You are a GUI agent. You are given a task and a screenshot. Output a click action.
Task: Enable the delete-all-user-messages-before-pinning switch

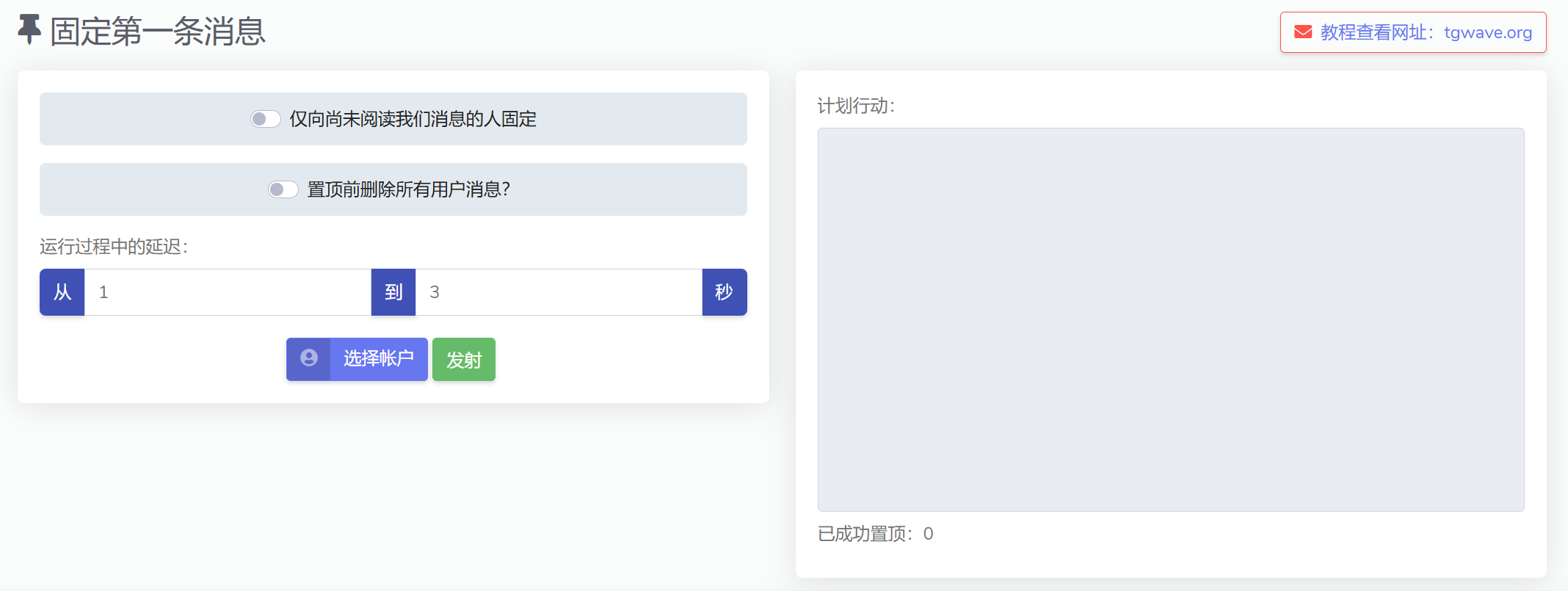tap(283, 189)
